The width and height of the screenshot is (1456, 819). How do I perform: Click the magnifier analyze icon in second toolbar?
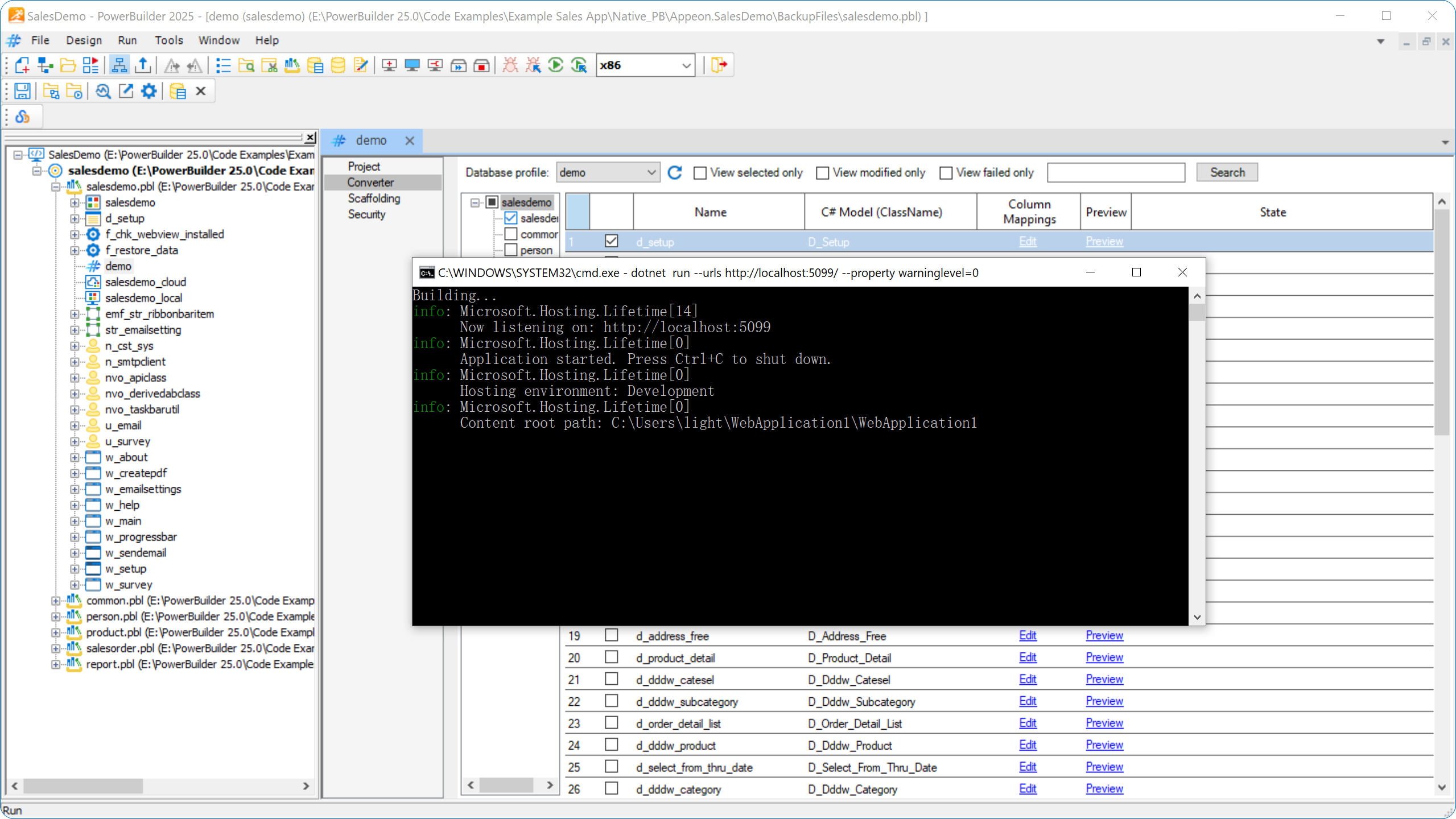click(x=103, y=91)
